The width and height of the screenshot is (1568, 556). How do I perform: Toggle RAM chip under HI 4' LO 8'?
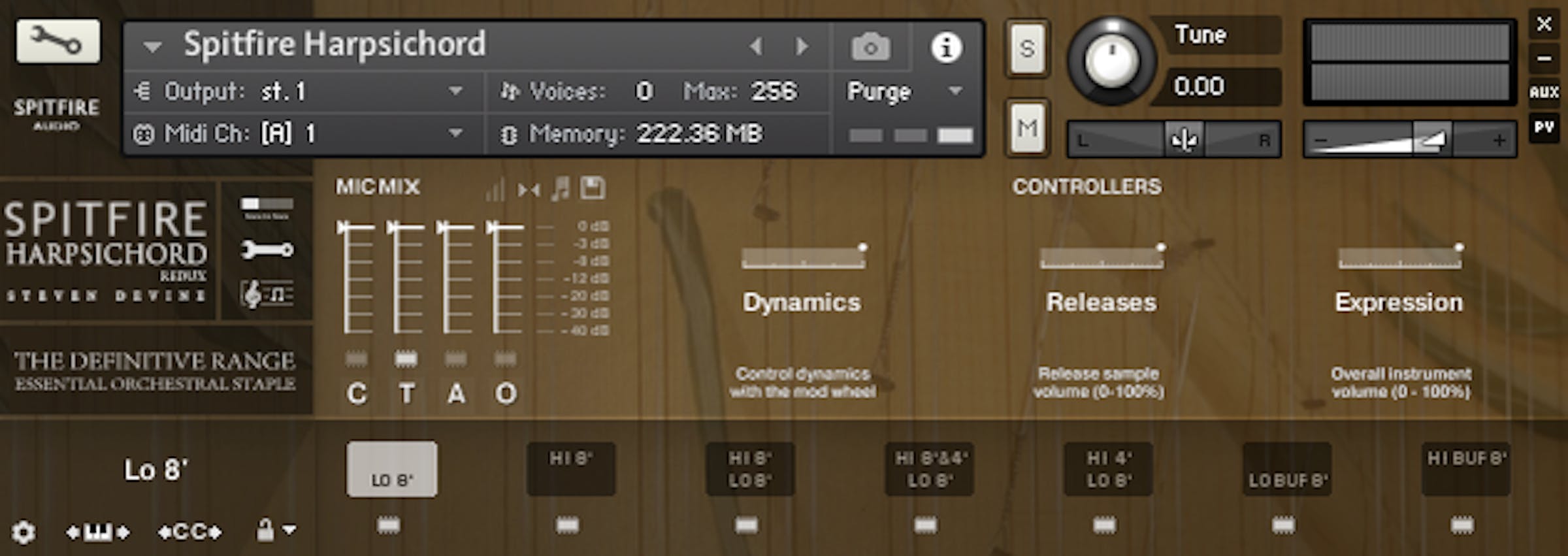pyautogui.click(x=1104, y=525)
